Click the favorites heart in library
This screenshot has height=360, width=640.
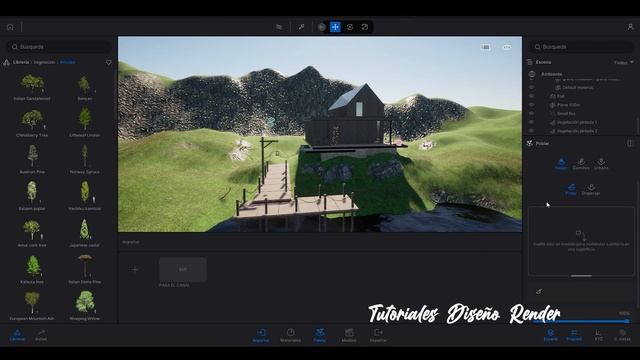(109, 62)
